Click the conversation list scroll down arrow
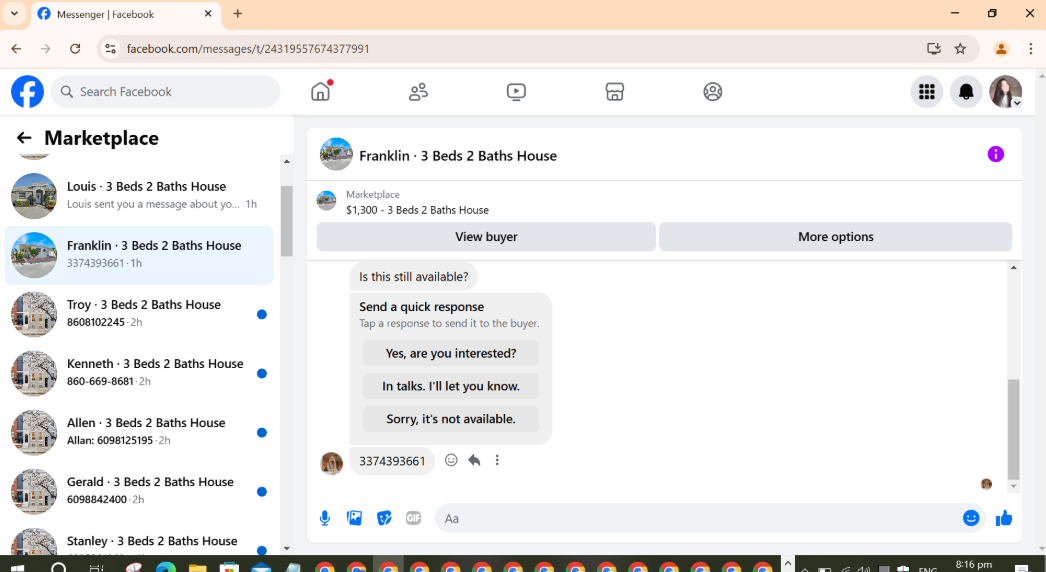The height and width of the screenshot is (572, 1046). coord(287,549)
